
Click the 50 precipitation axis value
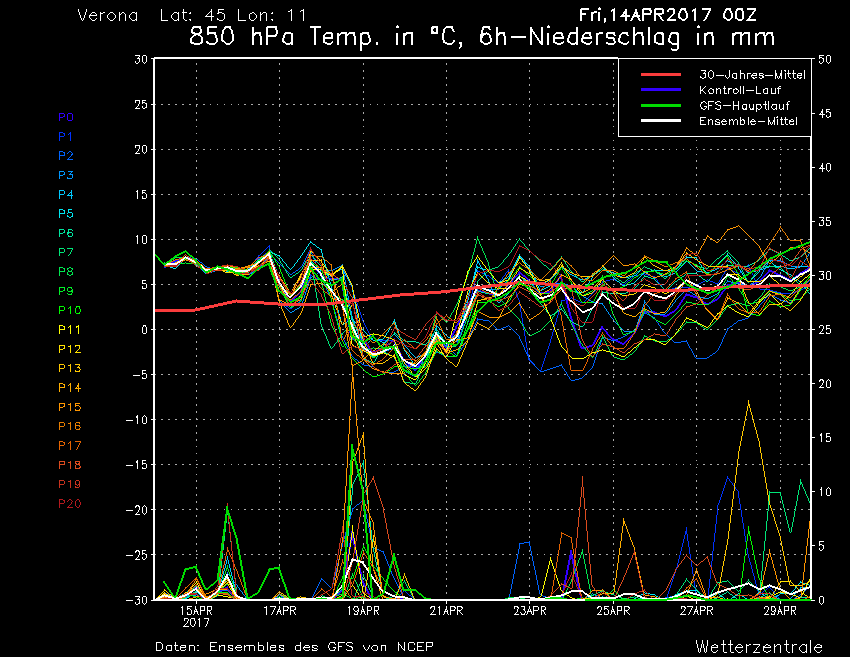point(825,59)
